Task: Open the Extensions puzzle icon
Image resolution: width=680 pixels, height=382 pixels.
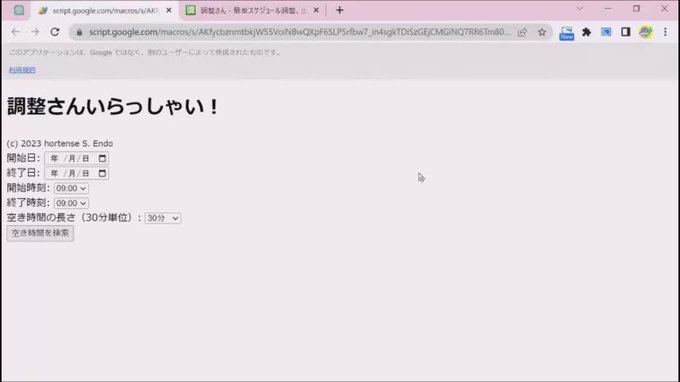Action: pos(586,32)
